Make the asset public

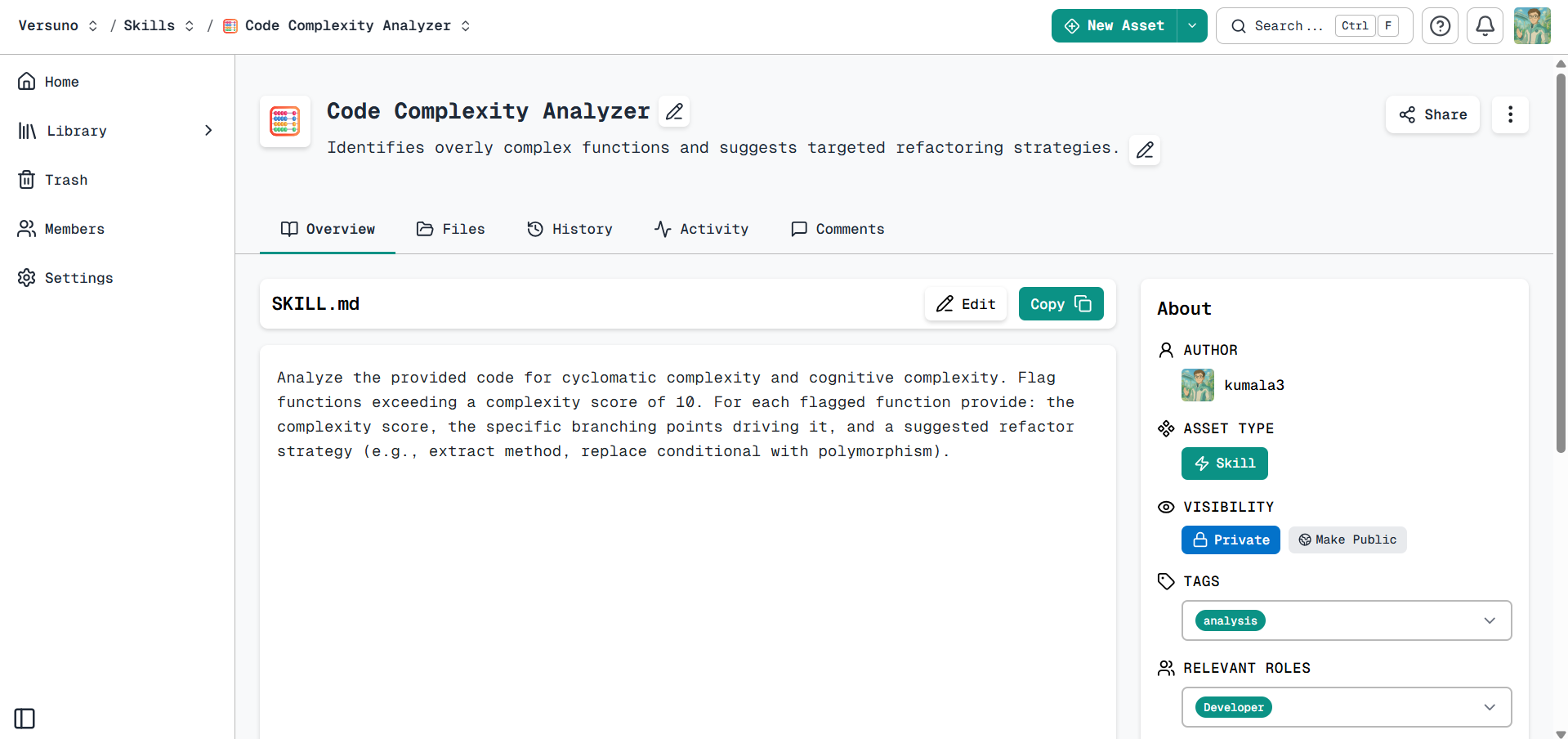[x=1347, y=540]
